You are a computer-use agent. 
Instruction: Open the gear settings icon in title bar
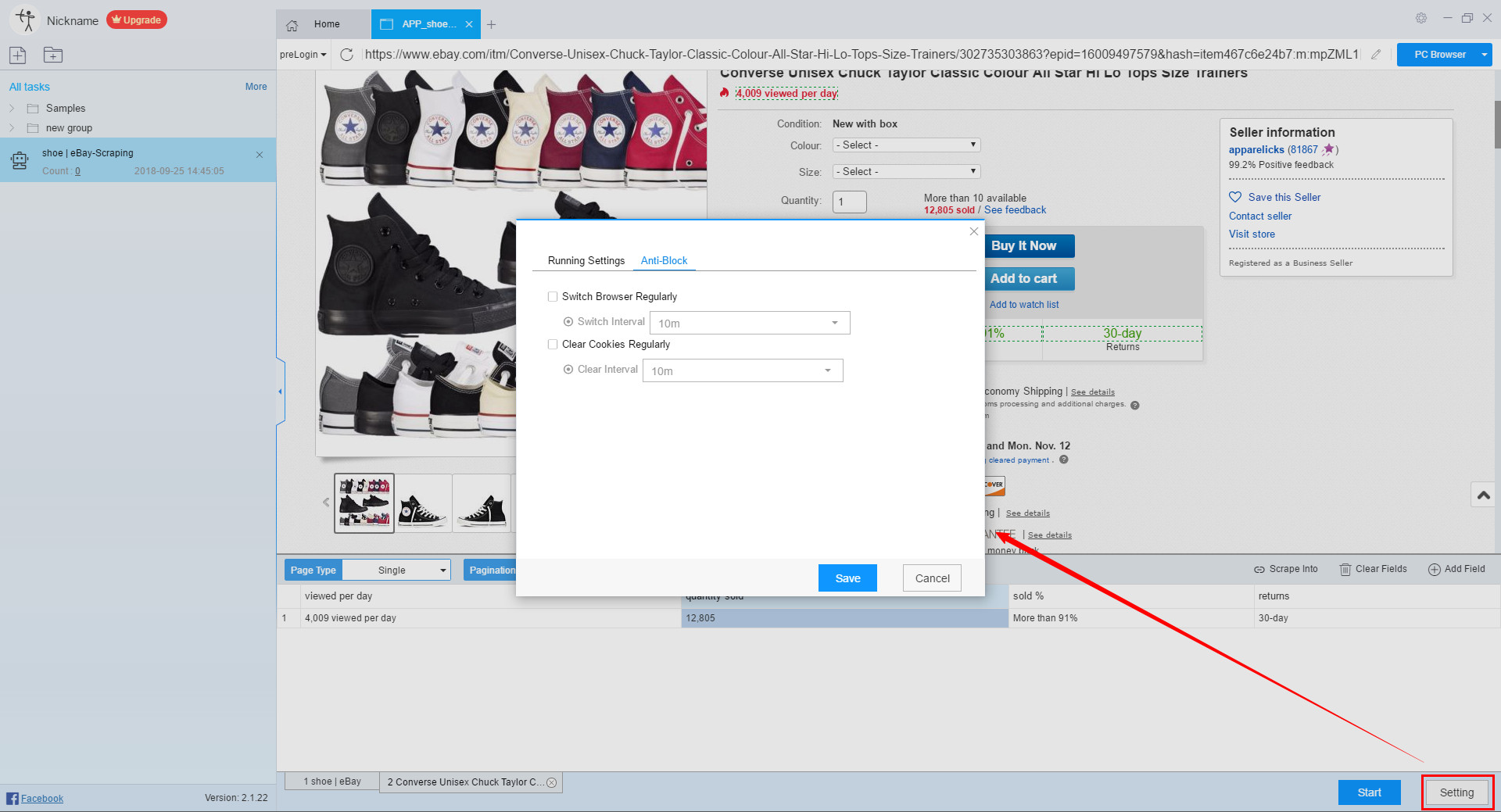click(x=1421, y=18)
